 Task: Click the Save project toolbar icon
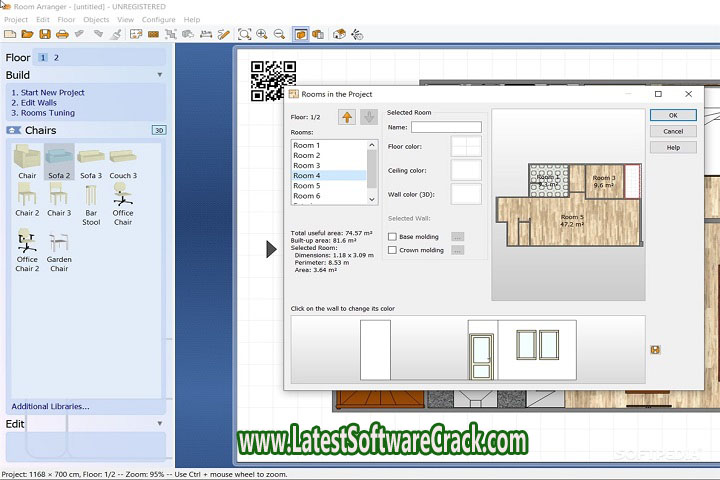pos(45,34)
